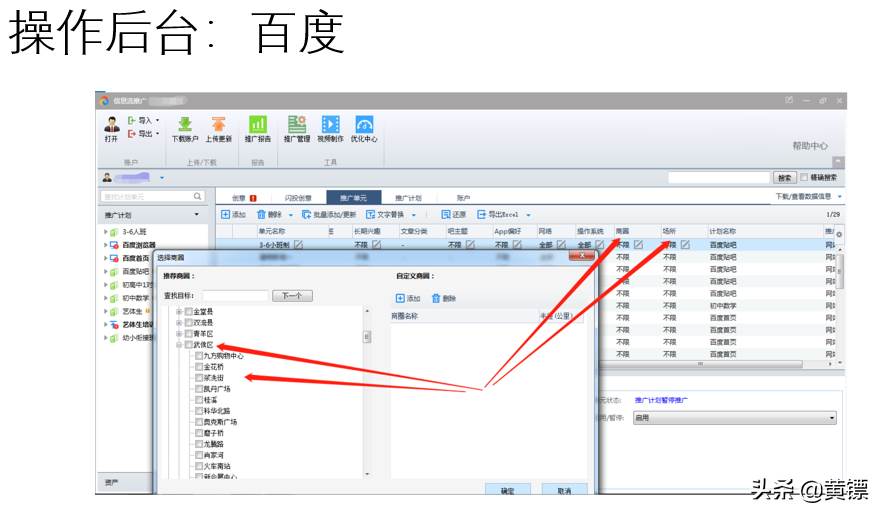Click the 查找目标 input field
883x516 pixels.
(x=235, y=296)
